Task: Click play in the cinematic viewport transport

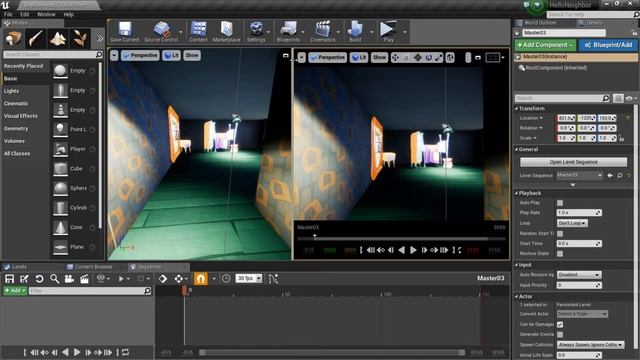Action: (x=413, y=250)
